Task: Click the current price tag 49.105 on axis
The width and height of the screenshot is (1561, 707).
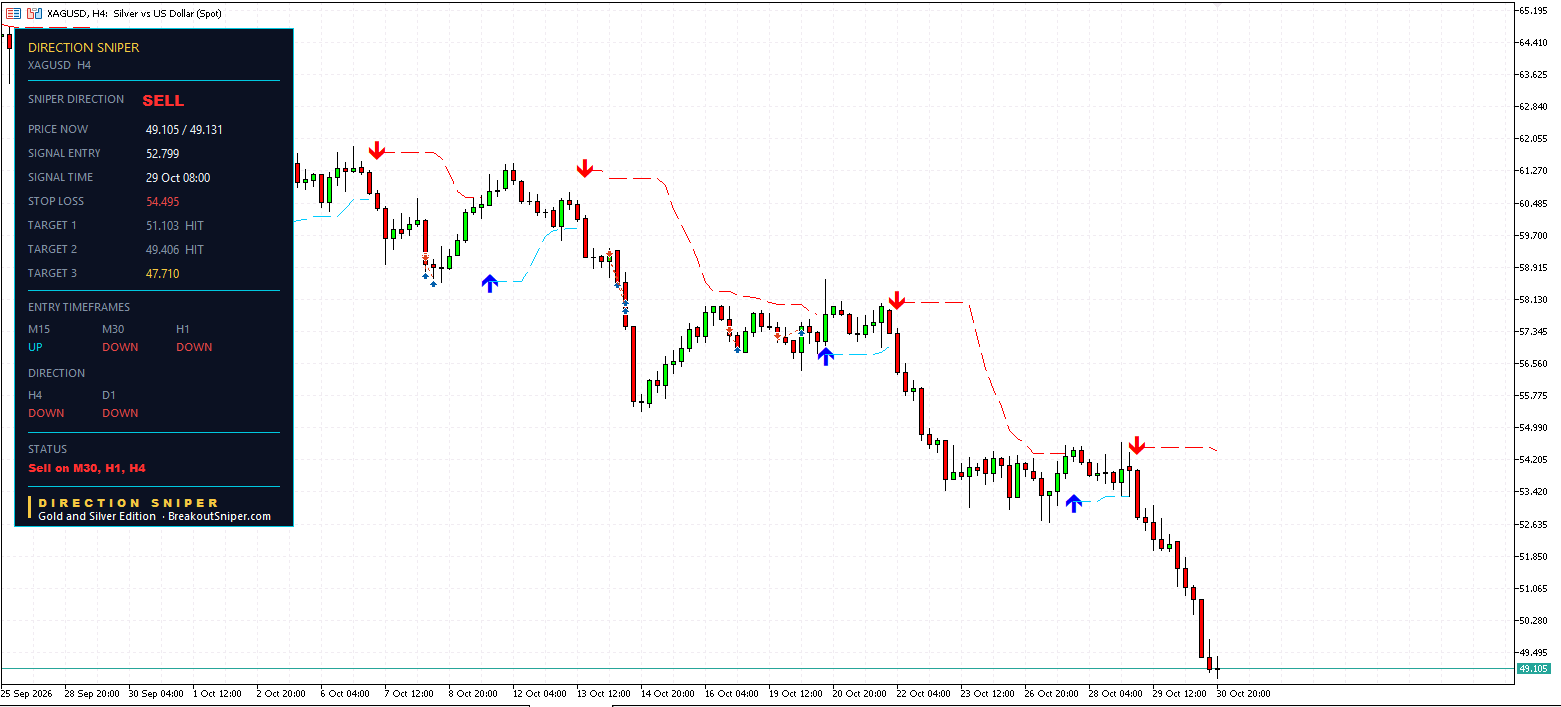Action: click(1534, 668)
